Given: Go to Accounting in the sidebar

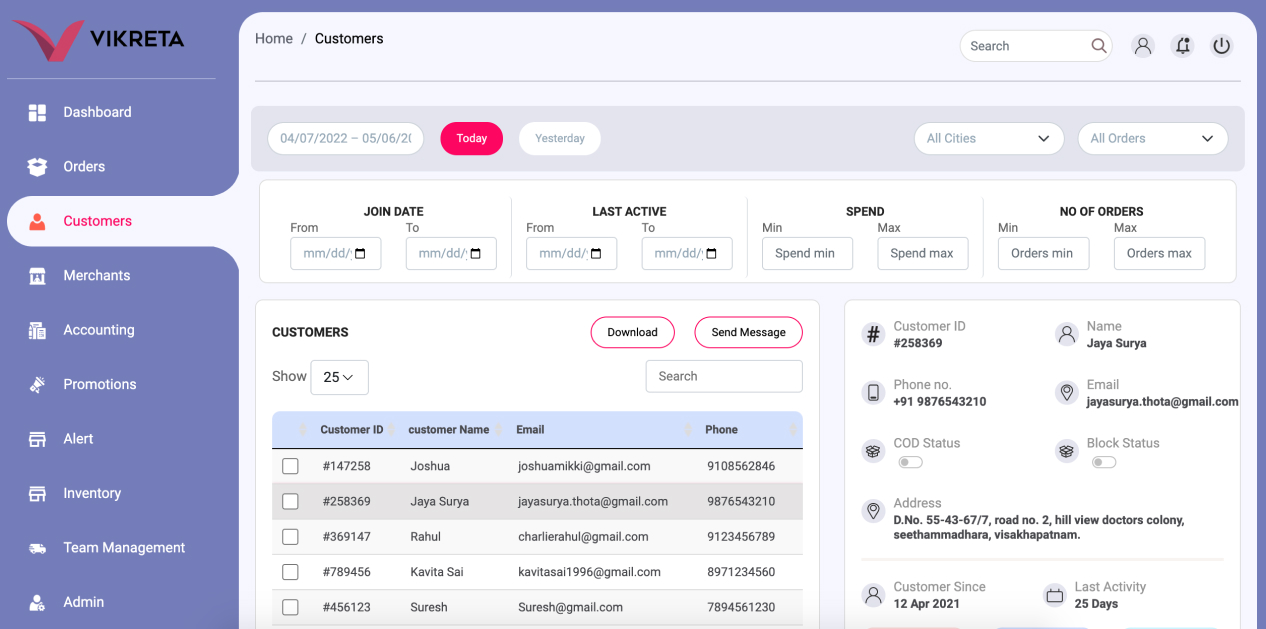Looking at the screenshot, I should (98, 330).
